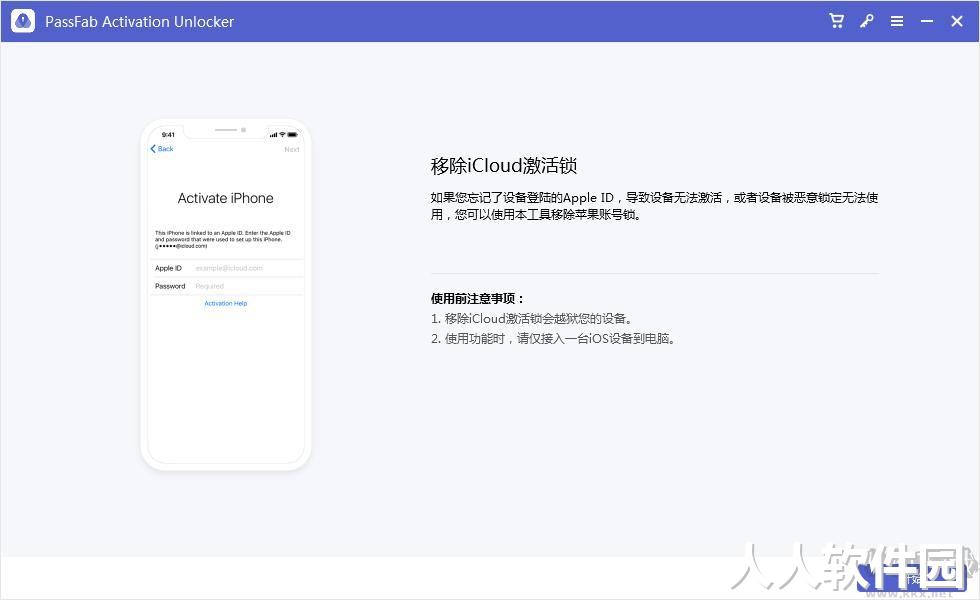Click the phone mockup illustration
The width and height of the screenshot is (980, 600).
[x=226, y=294]
